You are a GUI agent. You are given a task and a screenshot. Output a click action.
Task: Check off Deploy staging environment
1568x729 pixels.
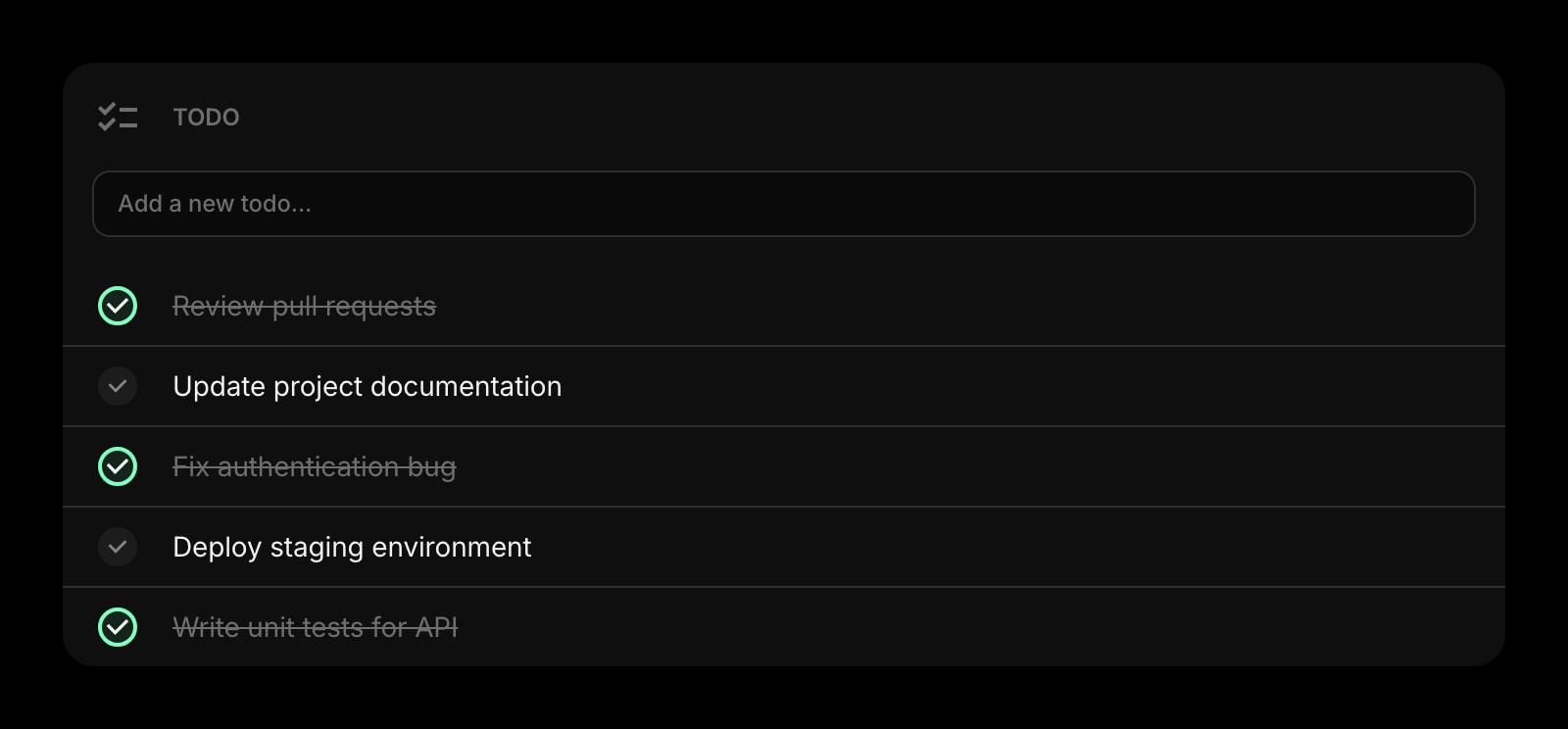(118, 547)
